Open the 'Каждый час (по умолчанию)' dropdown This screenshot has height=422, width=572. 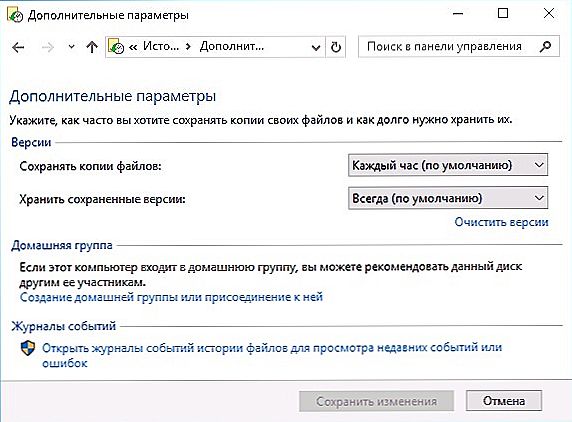448,165
